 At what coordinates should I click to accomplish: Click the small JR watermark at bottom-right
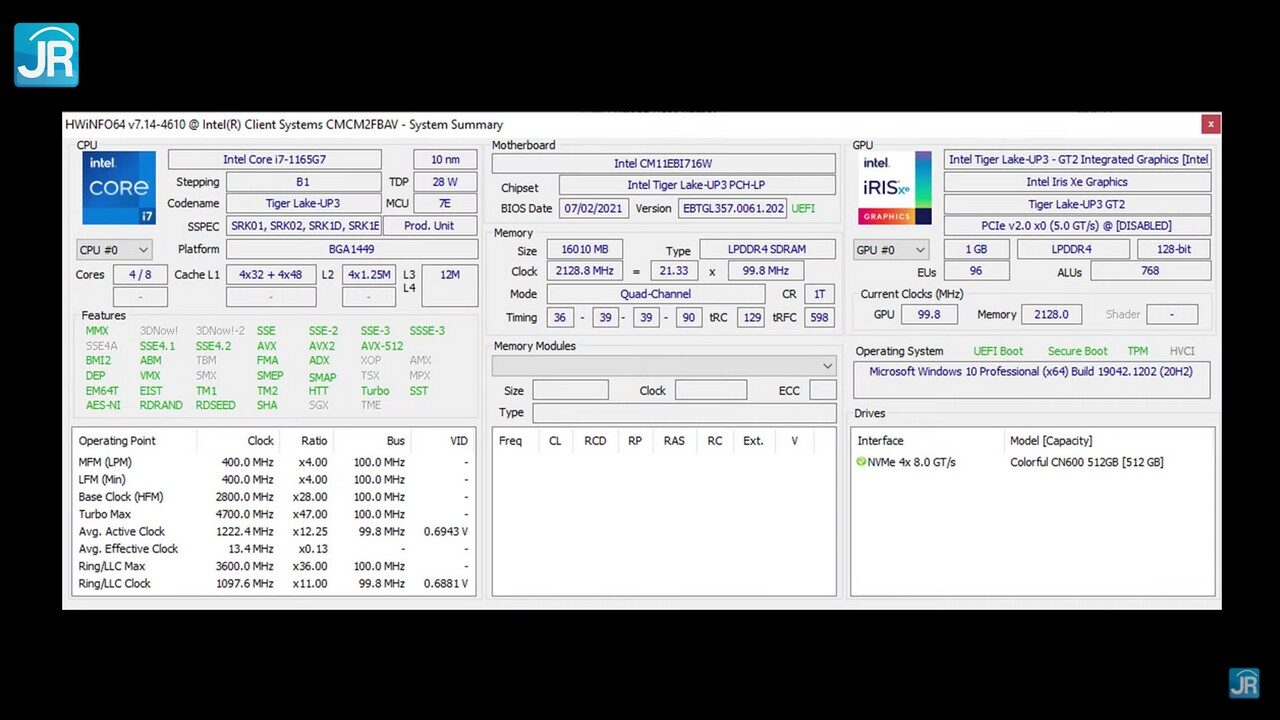(x=1244, y=683)
